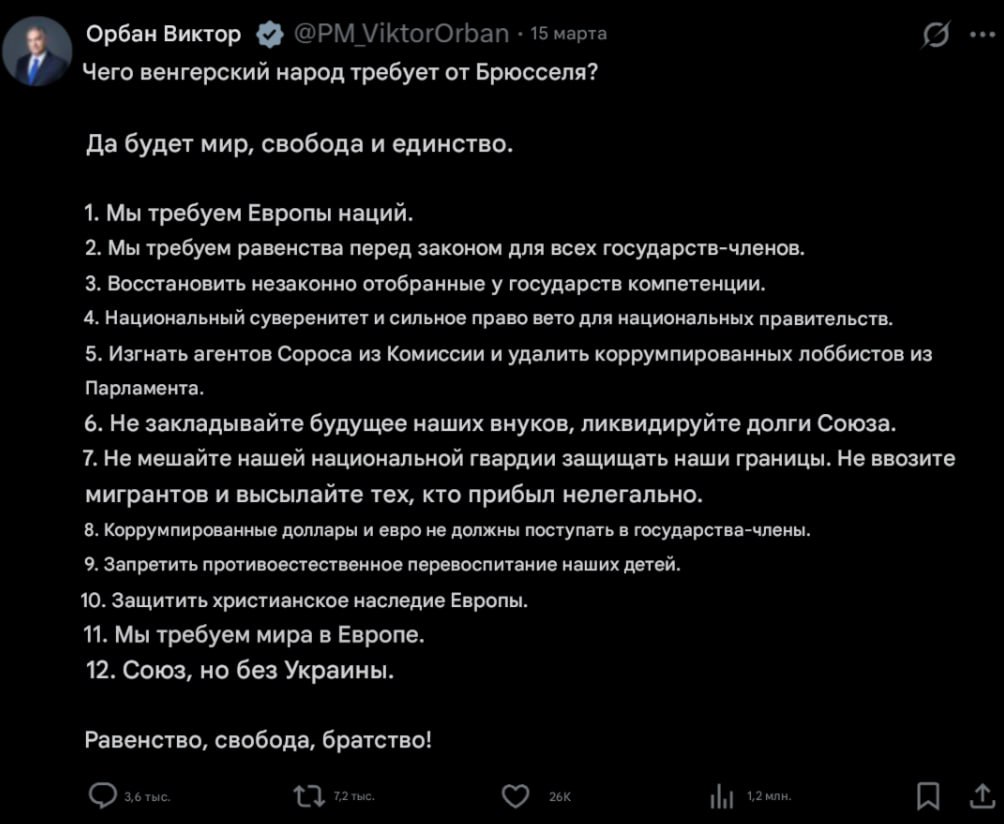
Task: Click the reply speech bubble icon
Action: click(101, 796)
